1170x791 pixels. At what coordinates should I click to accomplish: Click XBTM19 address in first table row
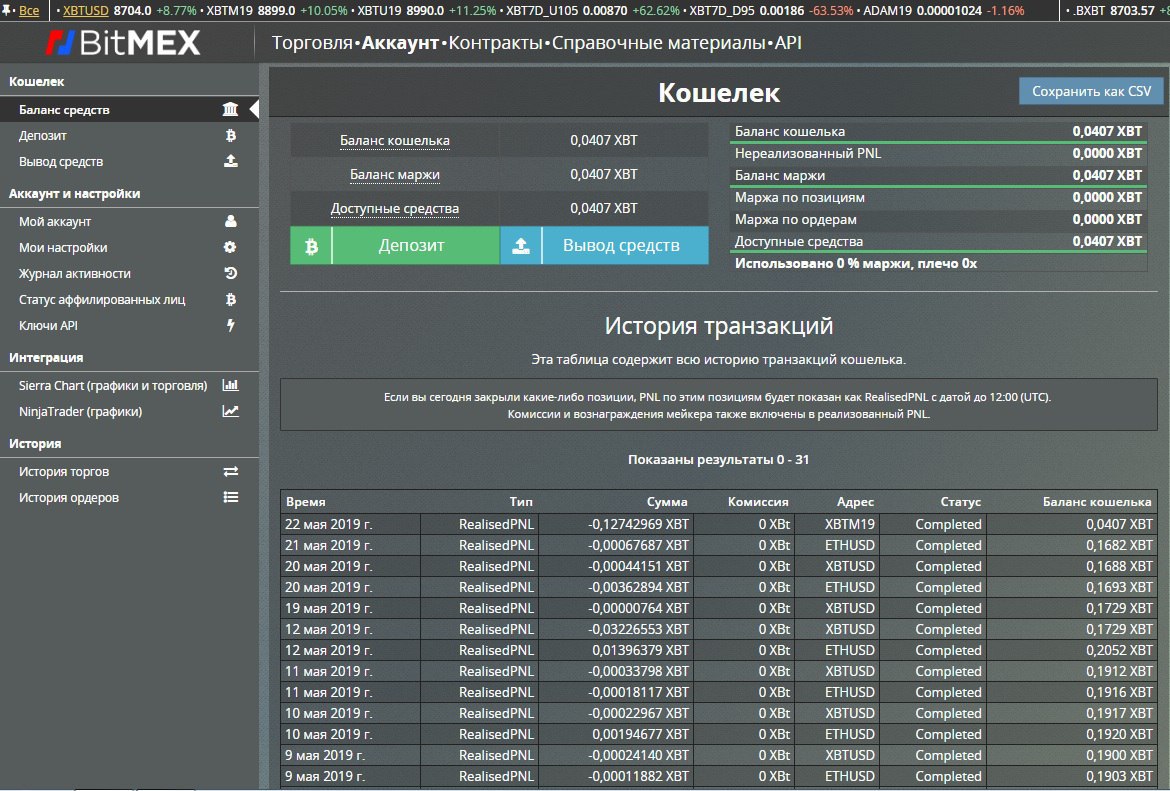coord(849,525)
